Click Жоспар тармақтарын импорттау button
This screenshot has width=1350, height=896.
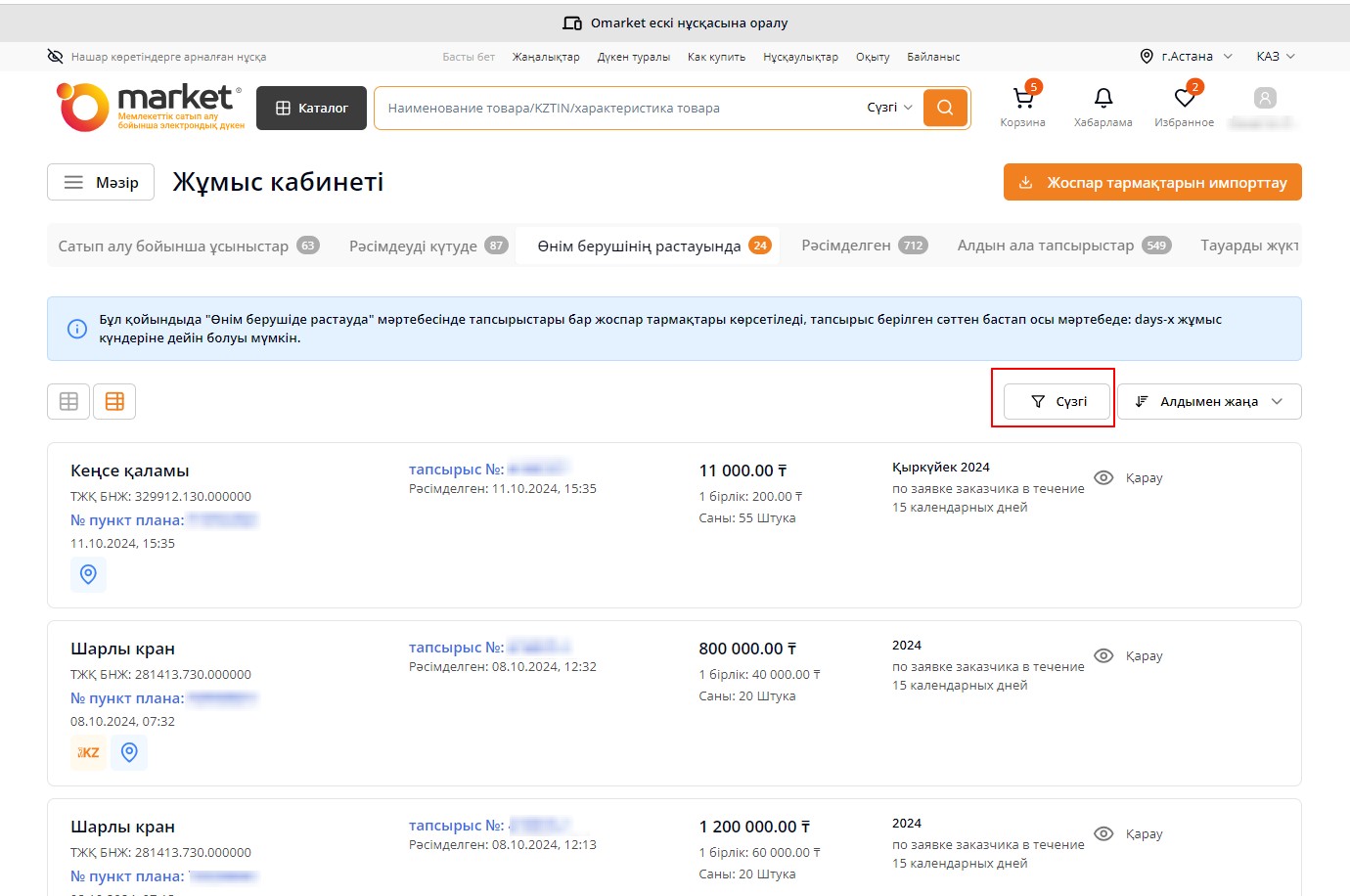tap(1152, 182)
